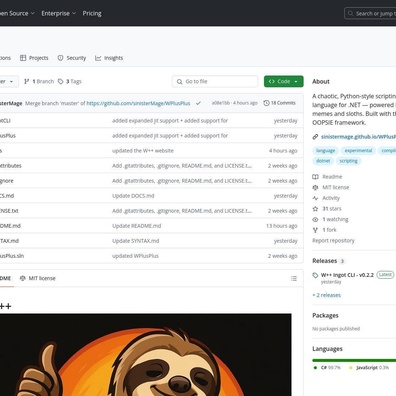The width and height of the screenshot is (396, 396).
Task: Click Report repository
Action: pos(333,241)
